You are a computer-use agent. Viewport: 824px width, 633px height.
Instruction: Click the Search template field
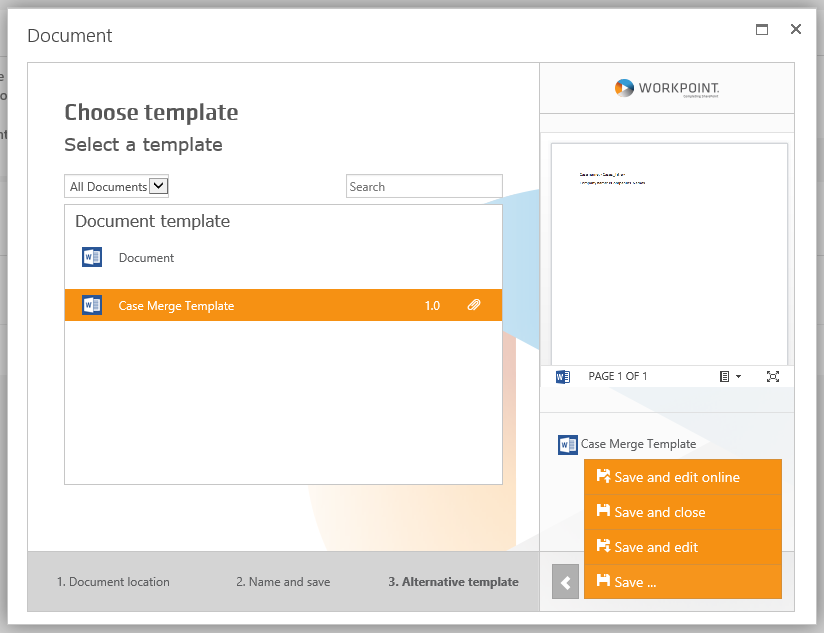[424, 186]
